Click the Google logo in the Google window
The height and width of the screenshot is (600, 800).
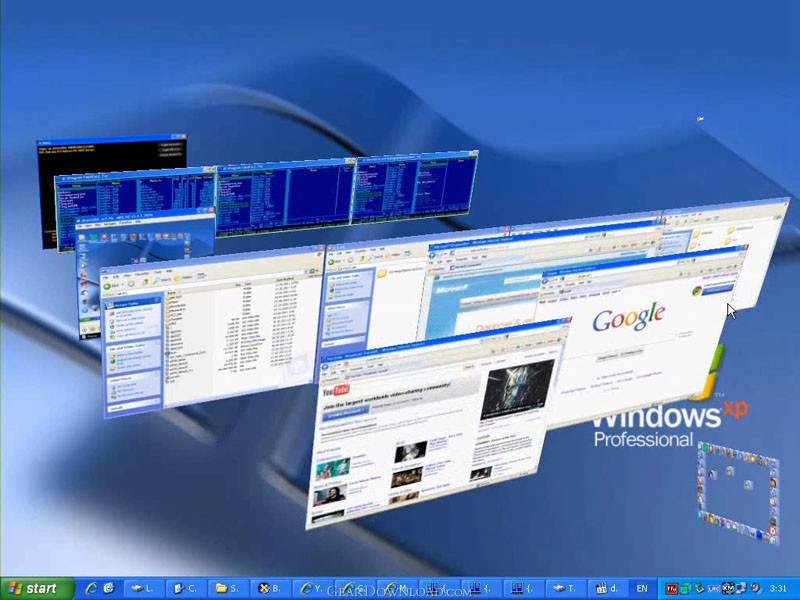pos(629,316)
